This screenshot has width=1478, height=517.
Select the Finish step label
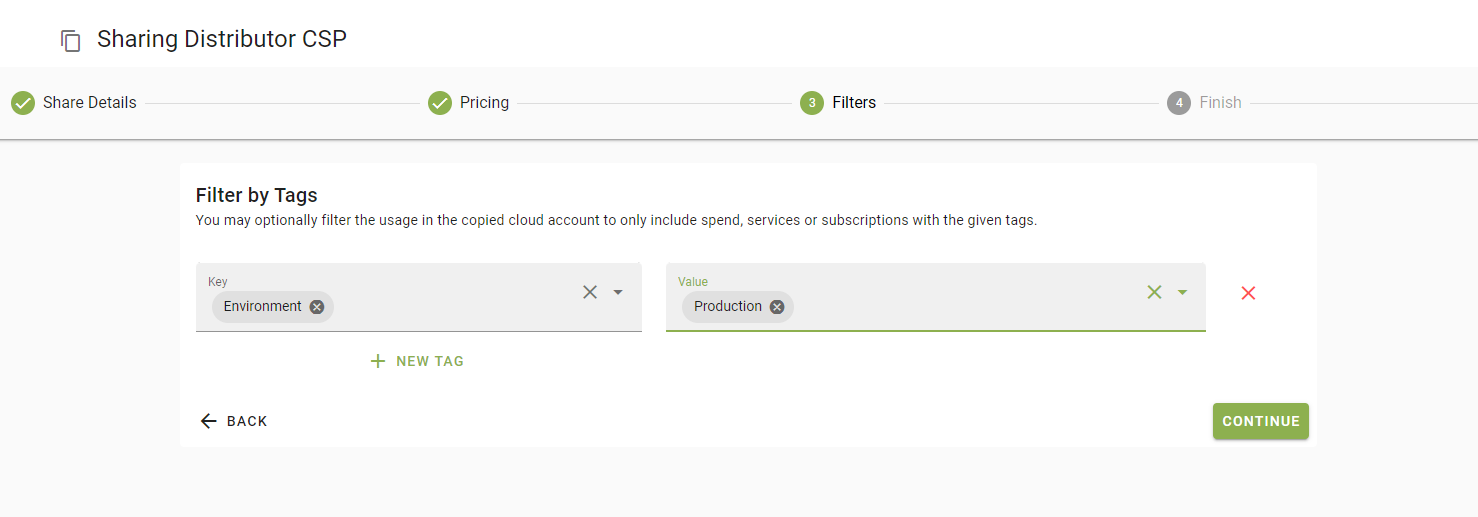[1220, 103]
